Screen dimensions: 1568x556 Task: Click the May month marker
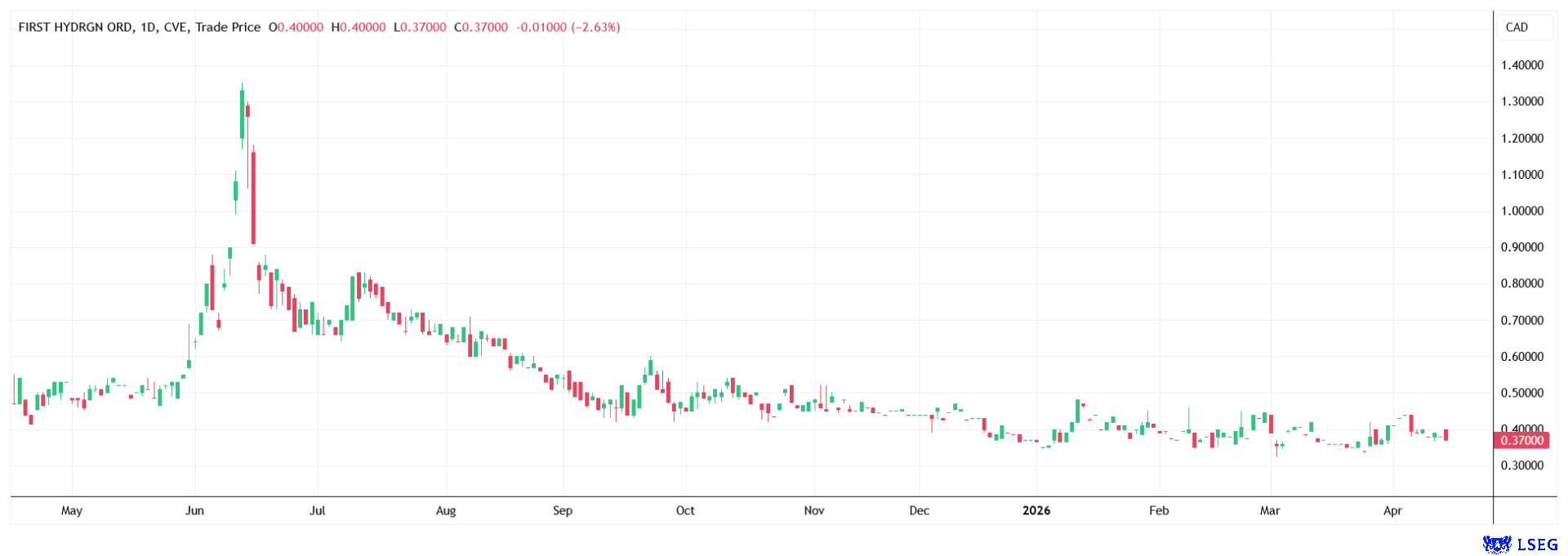72,510
